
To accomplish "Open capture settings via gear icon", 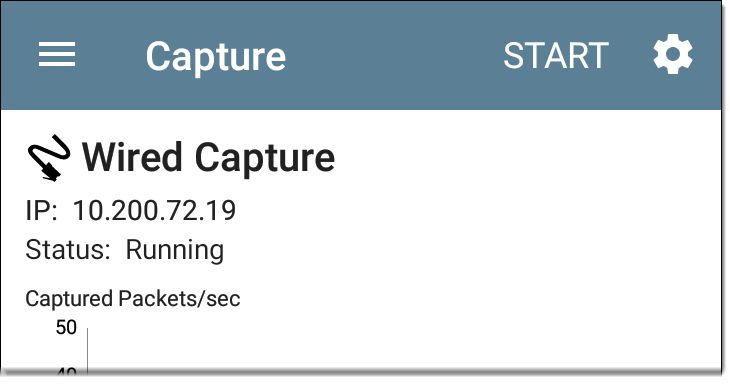I will (x=672, y=54).
